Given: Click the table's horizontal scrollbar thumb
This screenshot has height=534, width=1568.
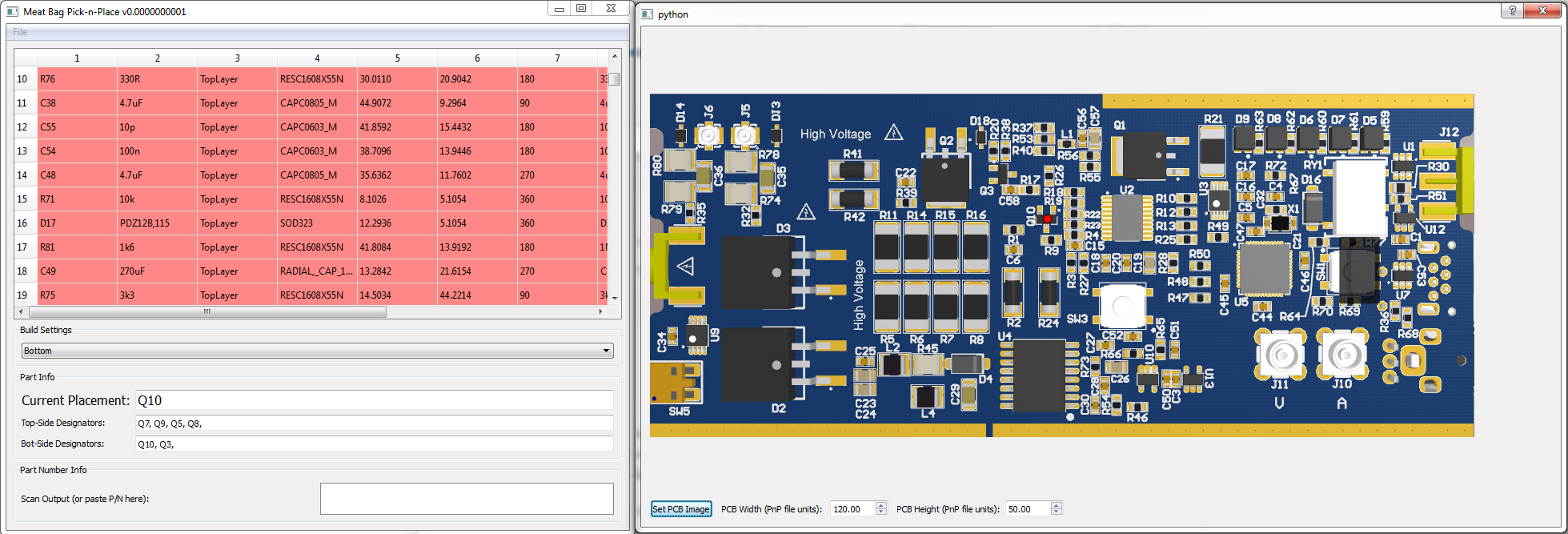Looking at the screenshot, I should [x=207, y=311].
